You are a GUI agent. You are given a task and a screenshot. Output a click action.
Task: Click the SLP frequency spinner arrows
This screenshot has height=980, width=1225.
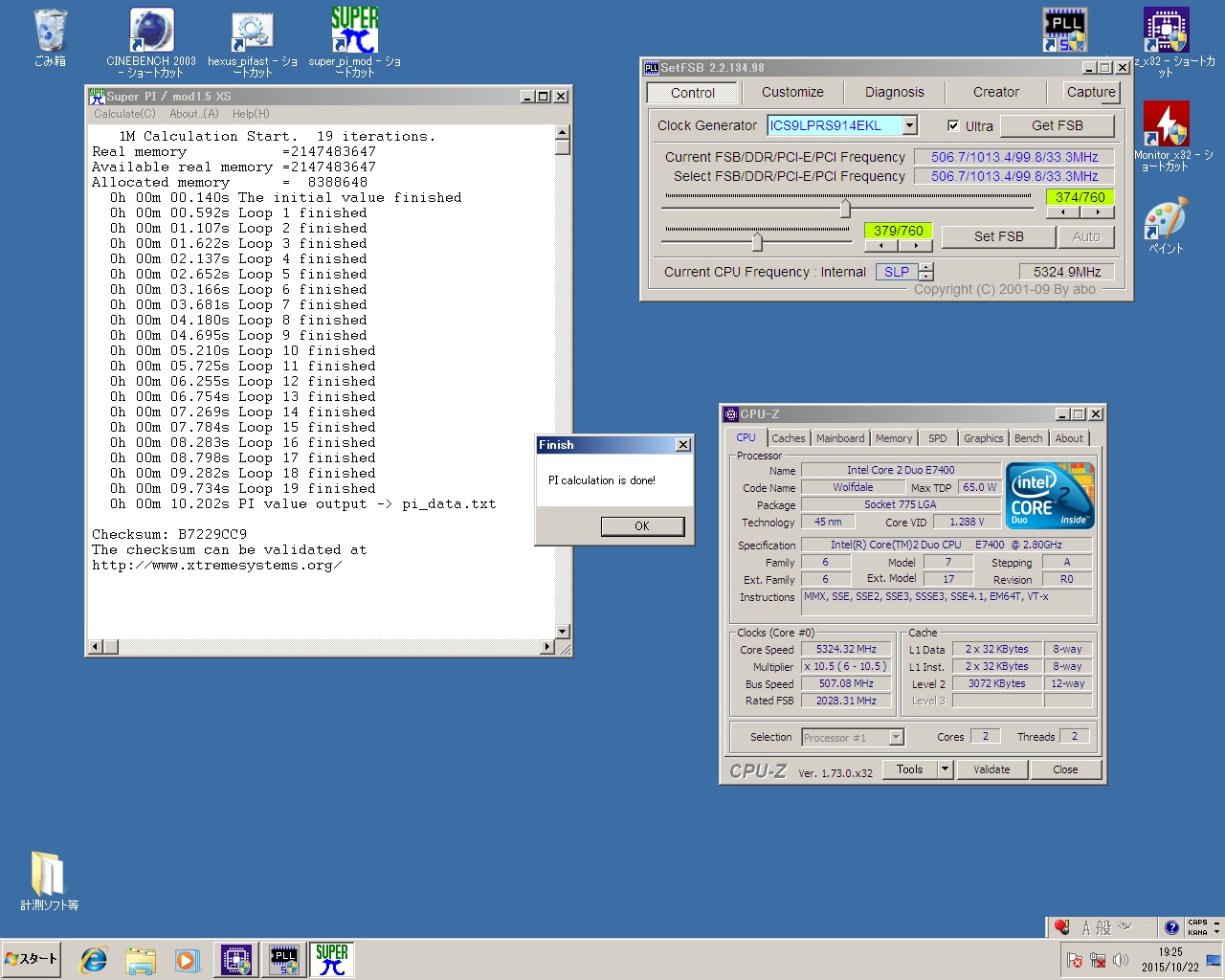[925, 272]
